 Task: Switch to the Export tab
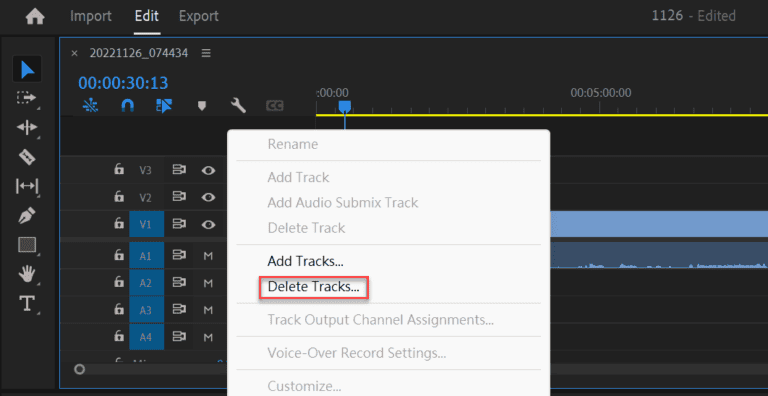[x=198, y=16]
